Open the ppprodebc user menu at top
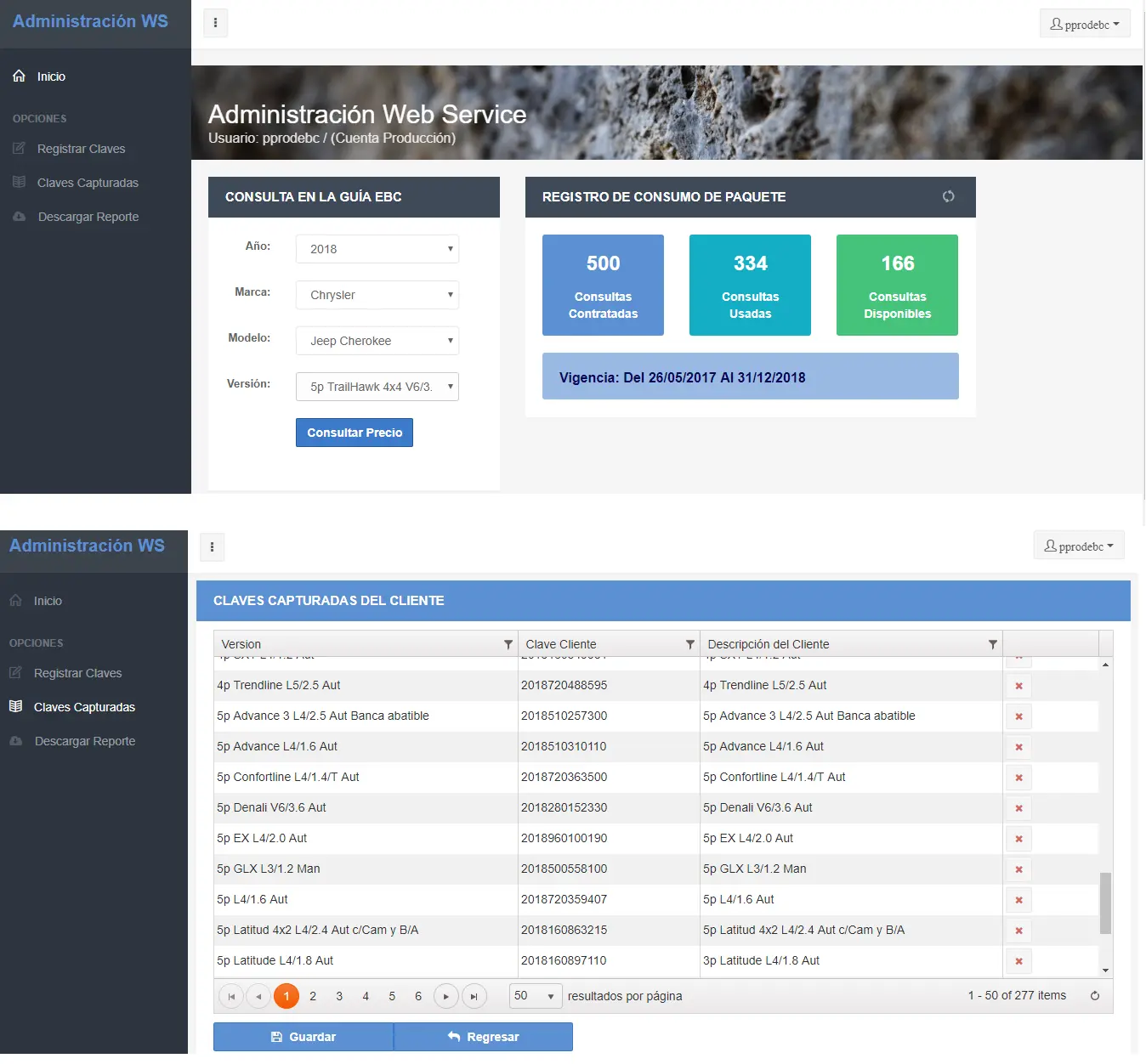 pyautogui.click(x=1085, y=24)
